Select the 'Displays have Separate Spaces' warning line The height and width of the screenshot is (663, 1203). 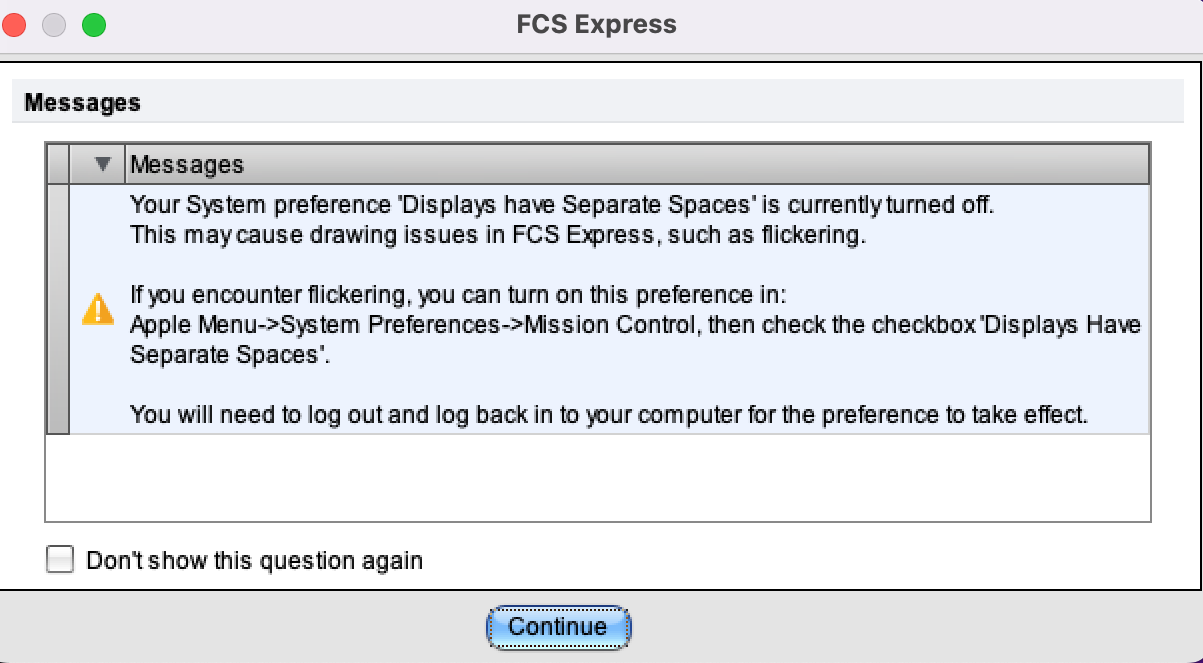point(563,206)
